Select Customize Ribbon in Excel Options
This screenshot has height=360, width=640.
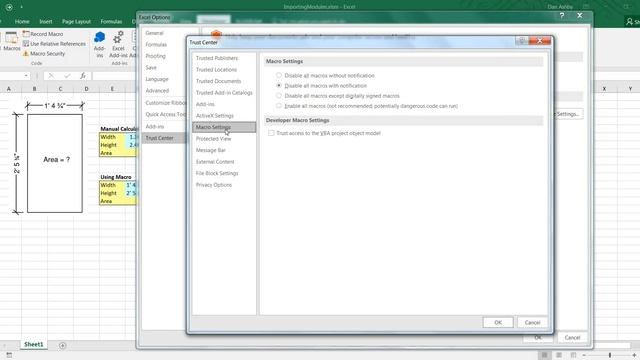tap(165, 103)
